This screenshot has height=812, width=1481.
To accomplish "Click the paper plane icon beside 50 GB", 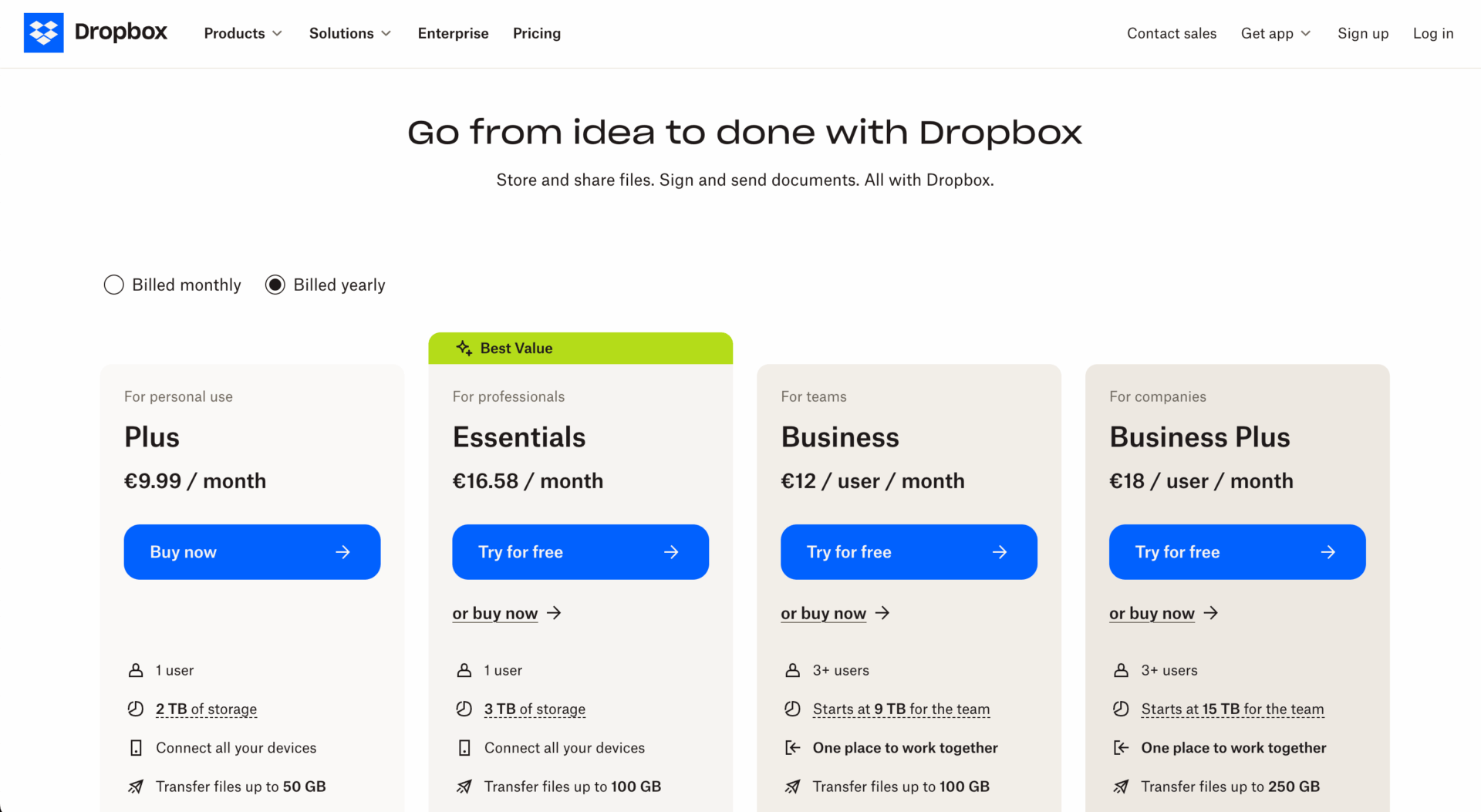I will pyautogui.click(x=136, y=787).
